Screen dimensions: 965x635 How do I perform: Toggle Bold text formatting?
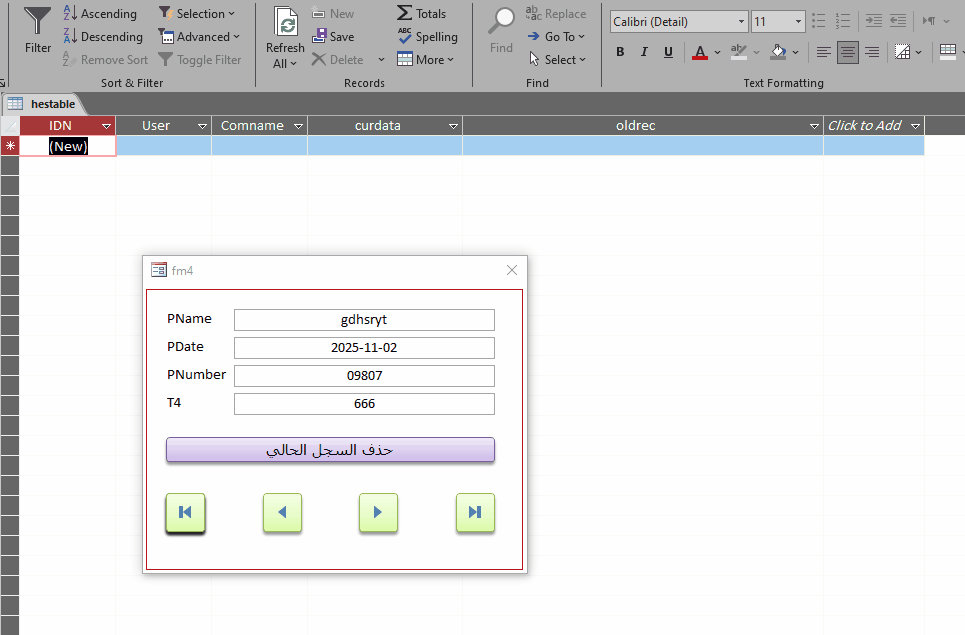[620, 52]
